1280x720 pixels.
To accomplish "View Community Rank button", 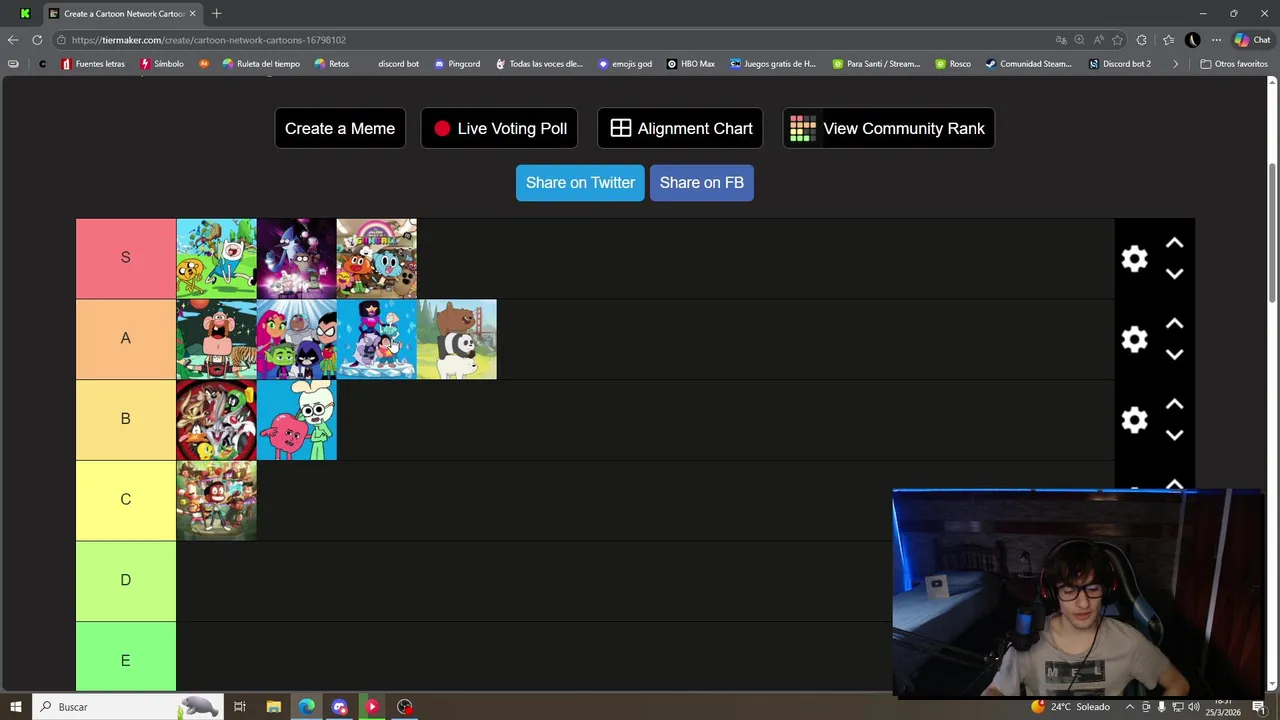I will pyautogui.click(x=888, y=128).
